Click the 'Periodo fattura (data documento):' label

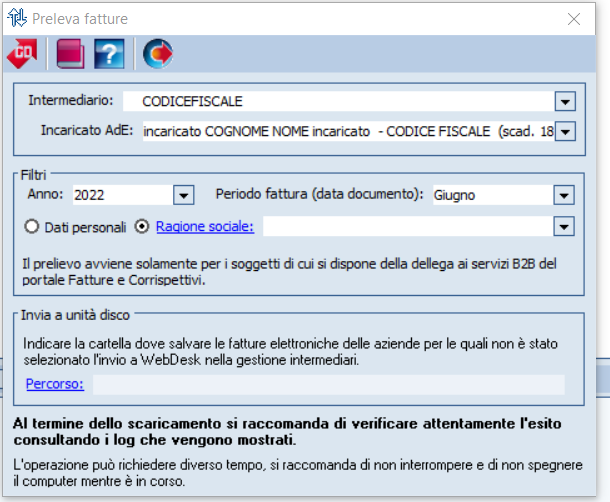tap(319, 194)
